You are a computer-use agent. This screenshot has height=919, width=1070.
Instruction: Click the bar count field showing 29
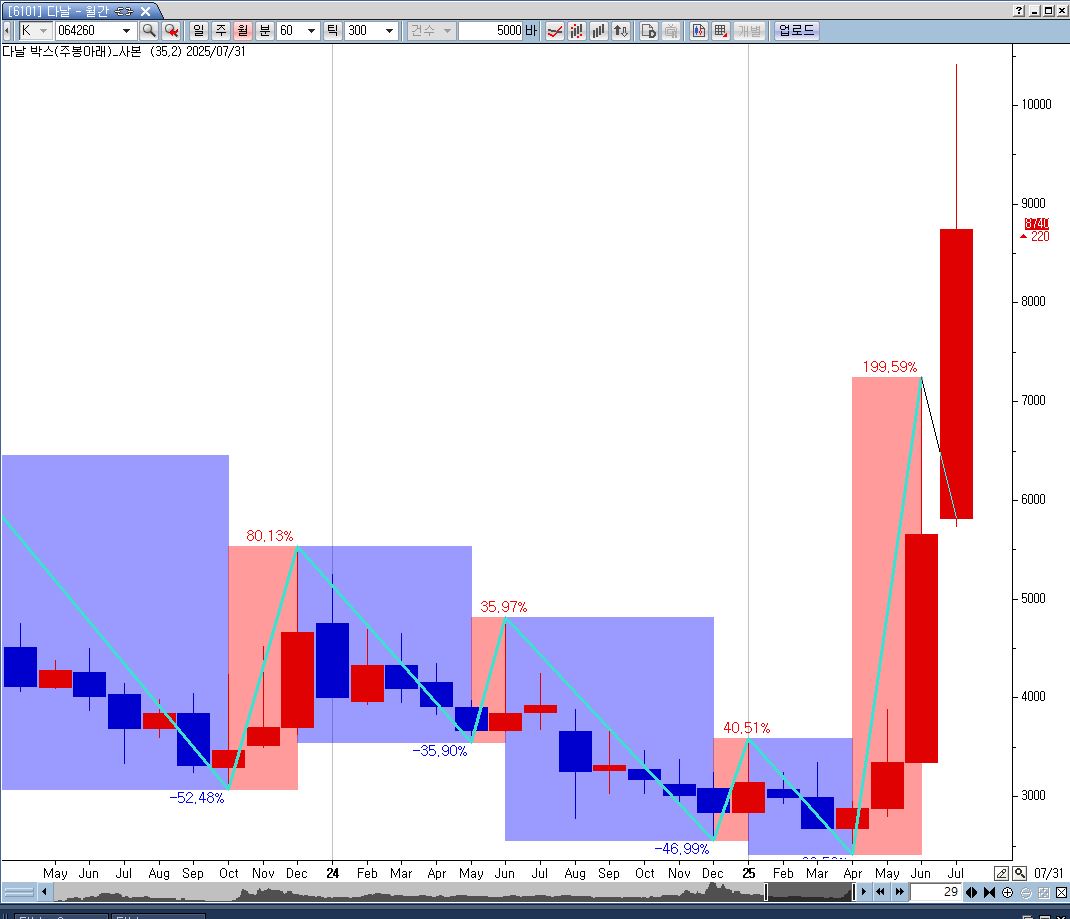click(x=936, y=892)
